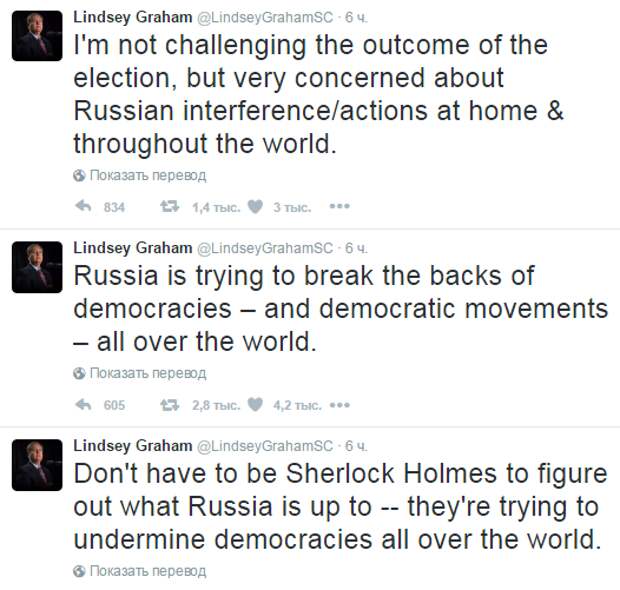Open the 6 ч. timestamp on first tweet
Image resolution: width=620 pixels, height=590 pixels.
coord(356,17)
